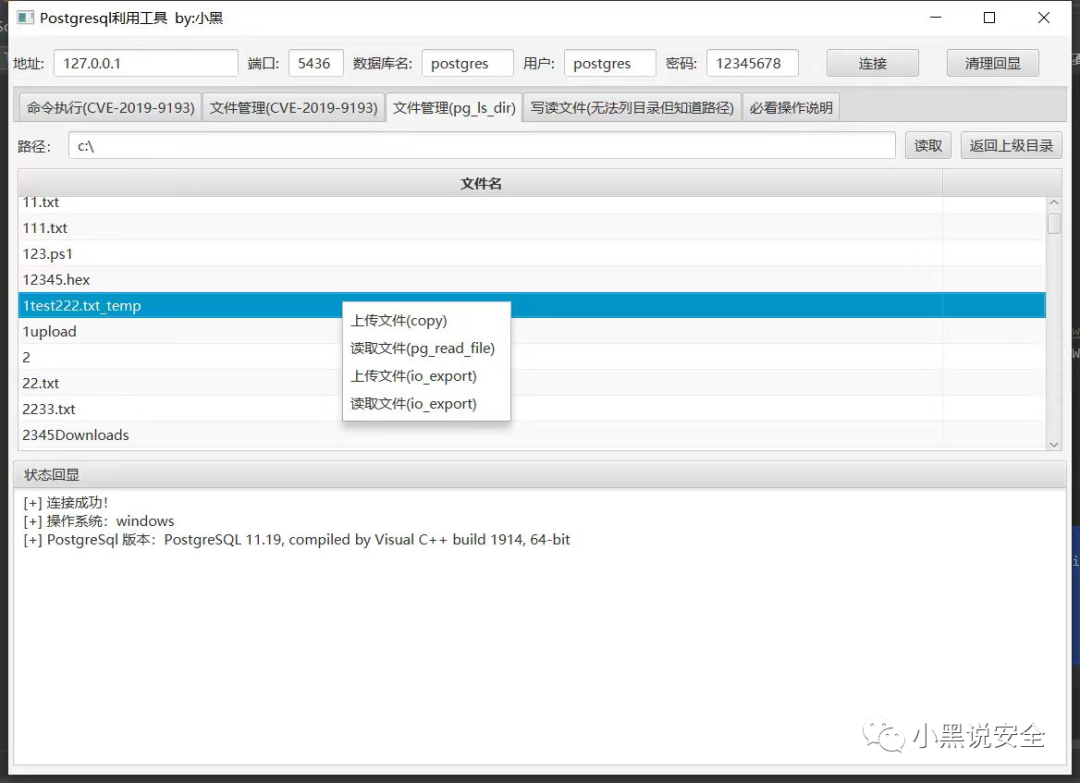Switch to the 文件管理(CVE-2019-9193) tab
The image size is (1080, 783).
pyautogui.click(x=293, y=108)
